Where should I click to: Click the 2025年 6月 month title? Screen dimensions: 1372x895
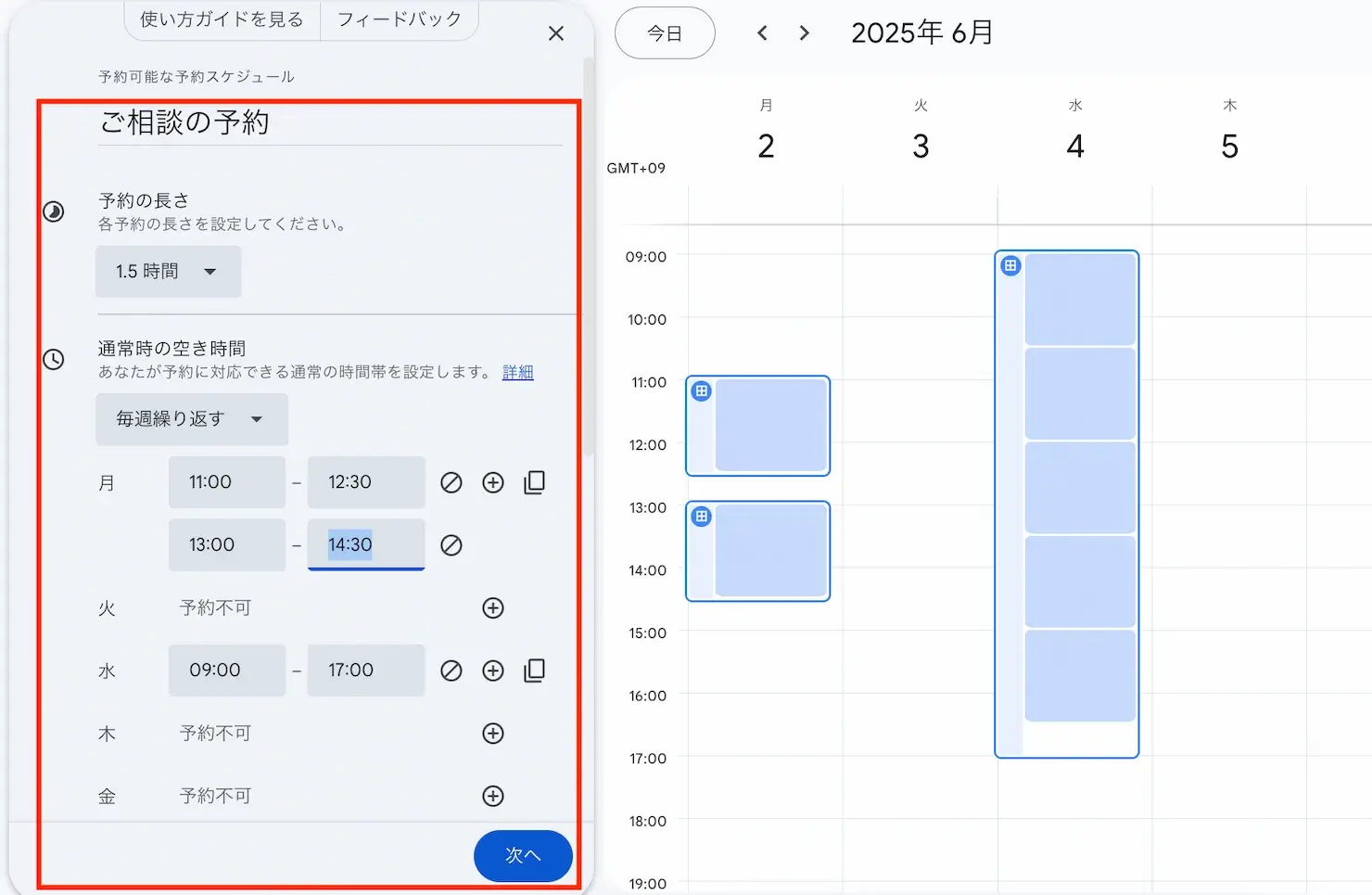click(x=922, y=33)
